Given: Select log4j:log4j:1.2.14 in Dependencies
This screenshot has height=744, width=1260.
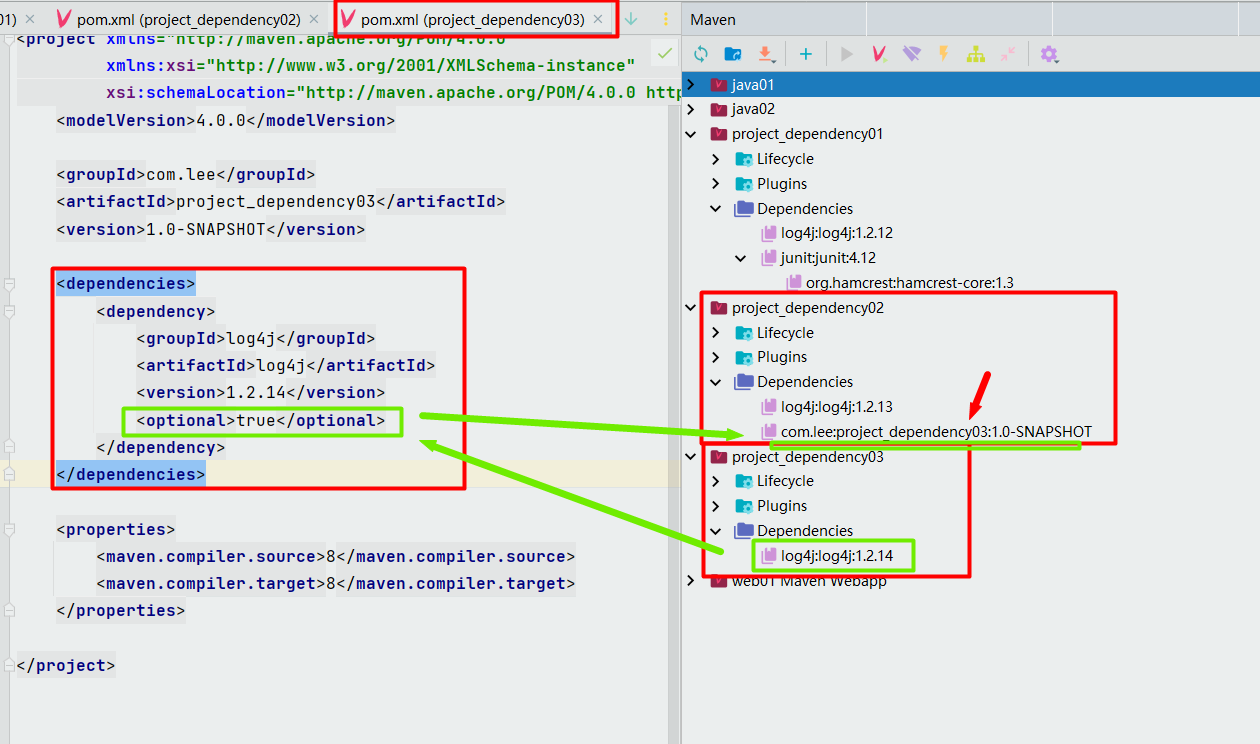Looking at the screenshot, I should 836,555.
